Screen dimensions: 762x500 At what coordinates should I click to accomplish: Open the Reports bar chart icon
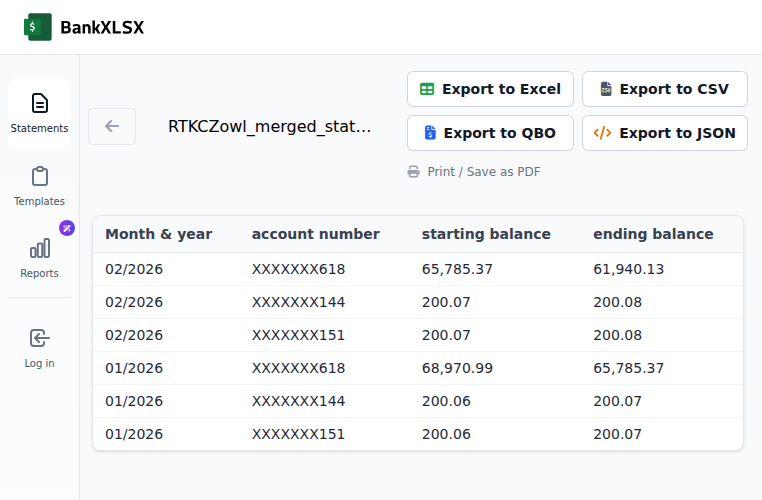39,248
